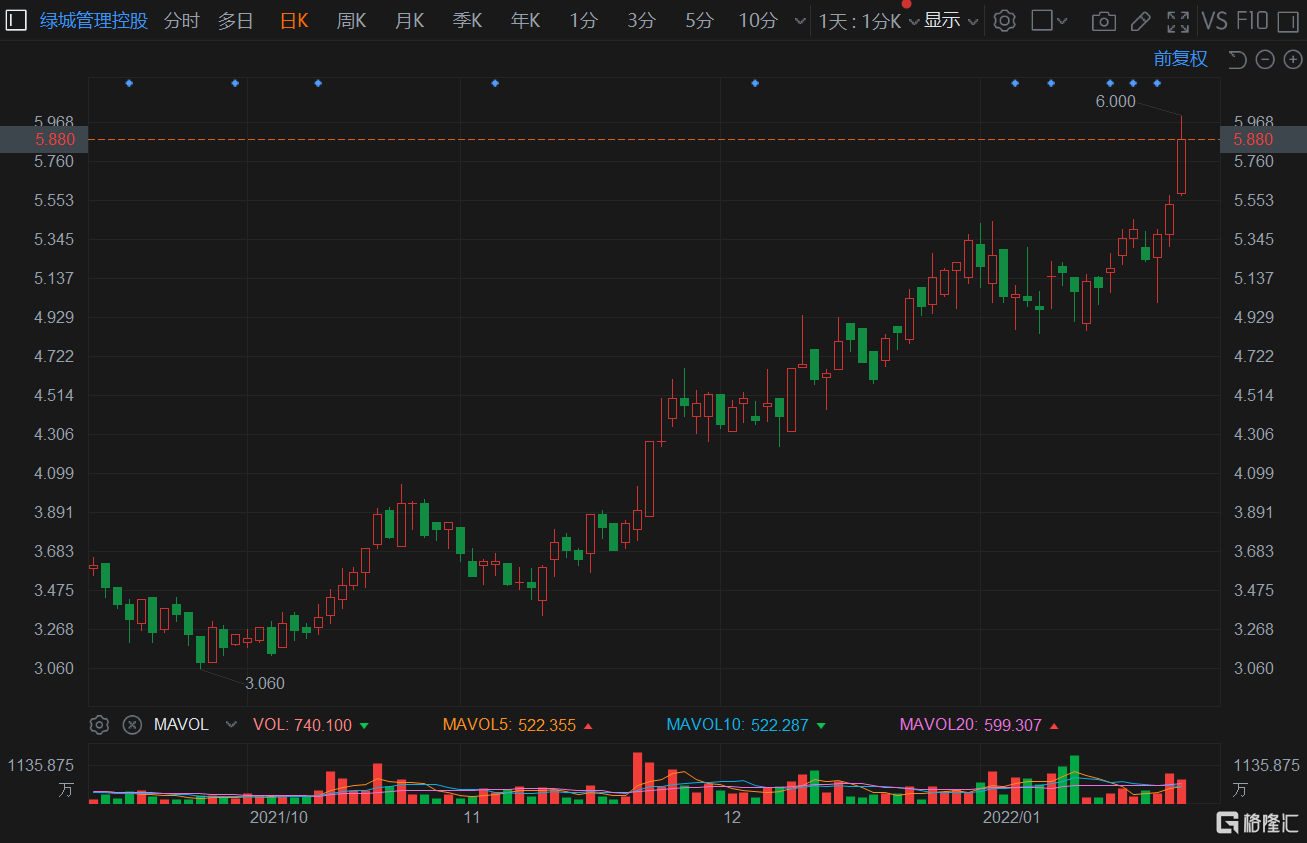The width and height of the screenshot is (1307, 843).
Task: Take a chart screenshot with camera icon
Action: (1103, 21)
